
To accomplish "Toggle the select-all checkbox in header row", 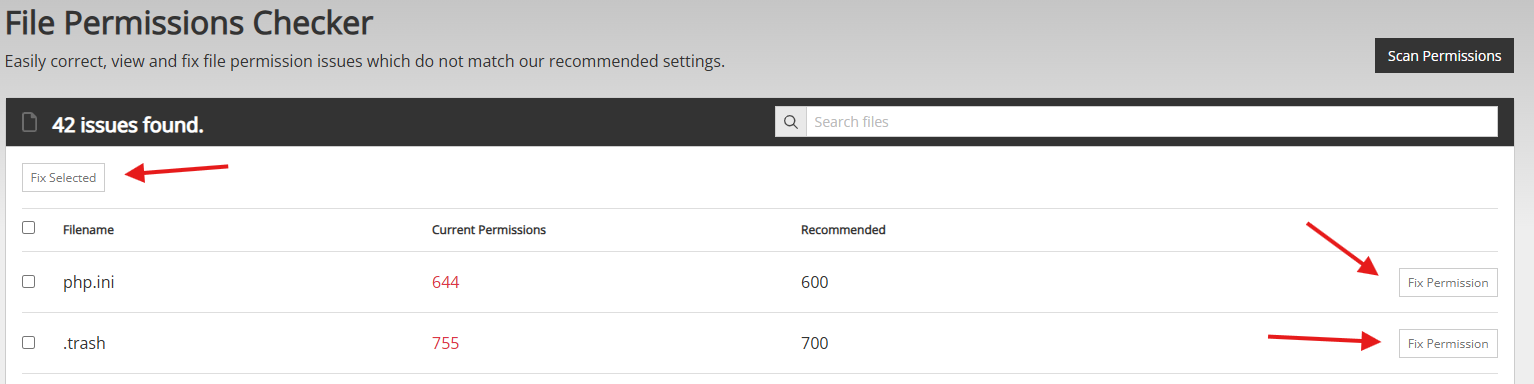I will 28,228.
